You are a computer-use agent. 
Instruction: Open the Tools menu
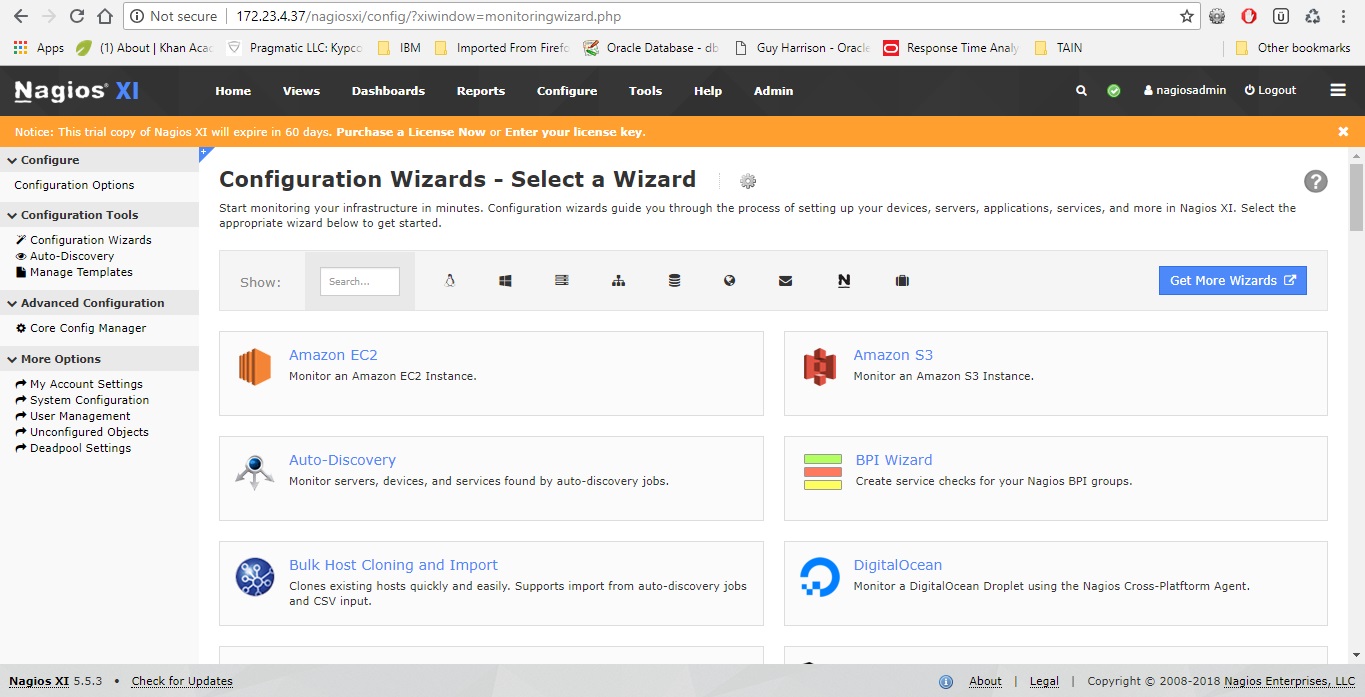tap(645, 91)
